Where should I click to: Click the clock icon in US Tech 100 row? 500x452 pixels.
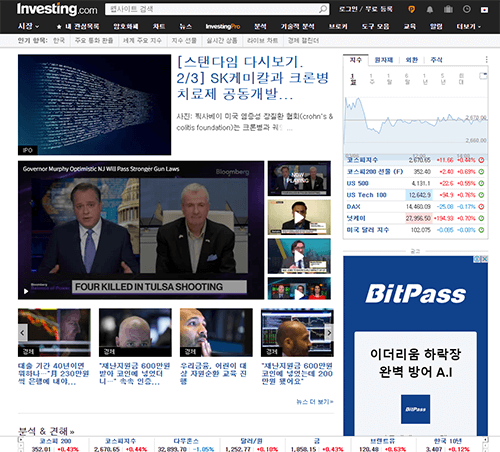pos(481,195)
